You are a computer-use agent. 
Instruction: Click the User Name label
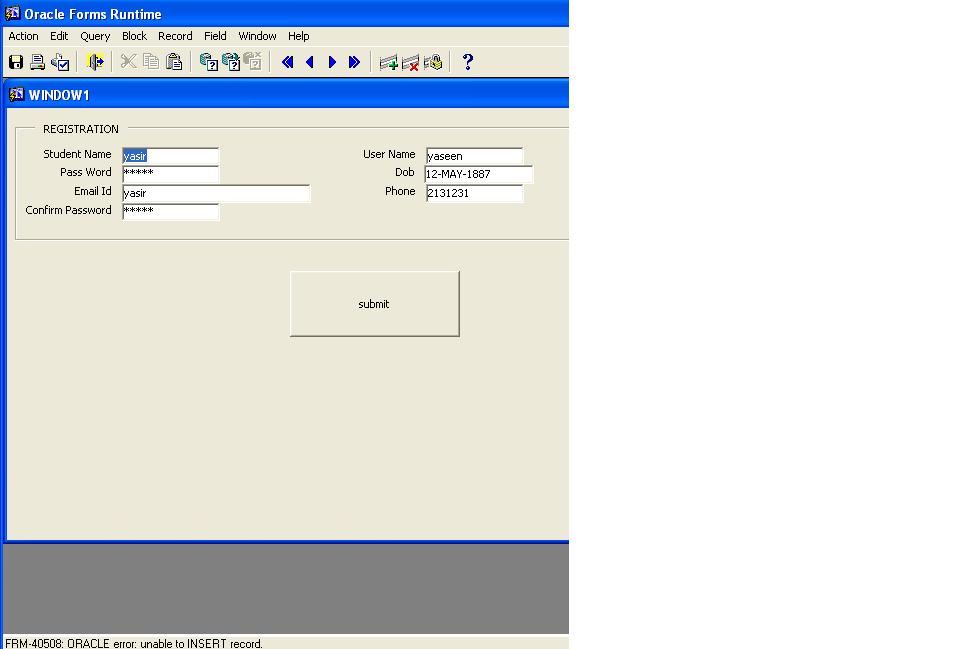[x=389, y=154]
